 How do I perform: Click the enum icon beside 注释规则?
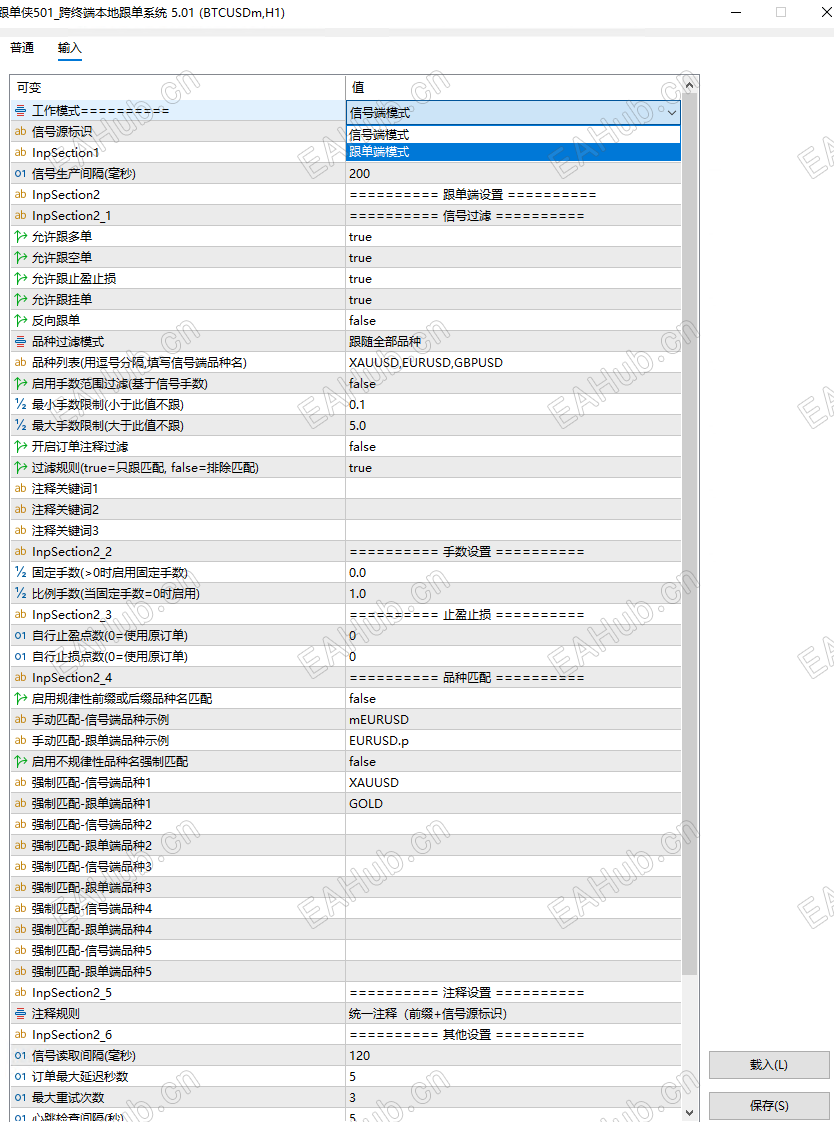click(x=20, y=1013)
